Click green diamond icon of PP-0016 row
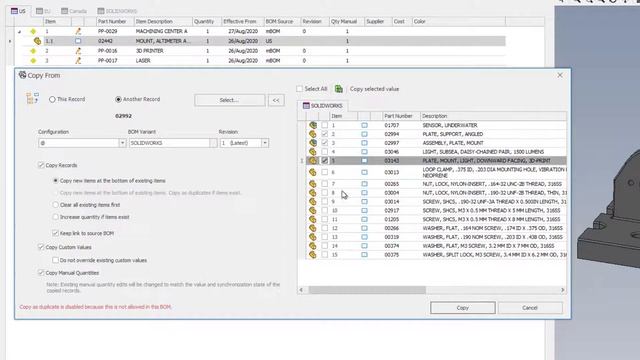The width and height of the screenshot is (640, 360). (x=33, y=51)
